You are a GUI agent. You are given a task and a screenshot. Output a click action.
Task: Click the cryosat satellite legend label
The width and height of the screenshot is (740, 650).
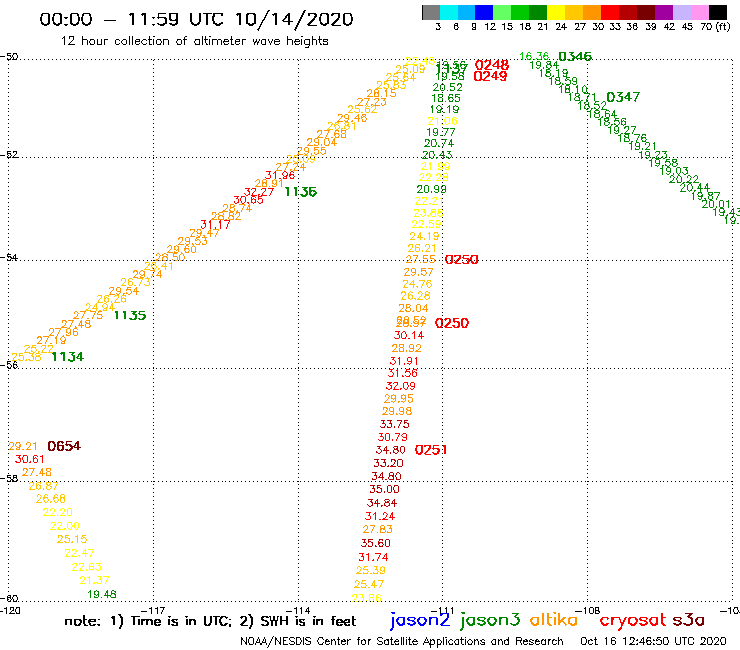633,621
